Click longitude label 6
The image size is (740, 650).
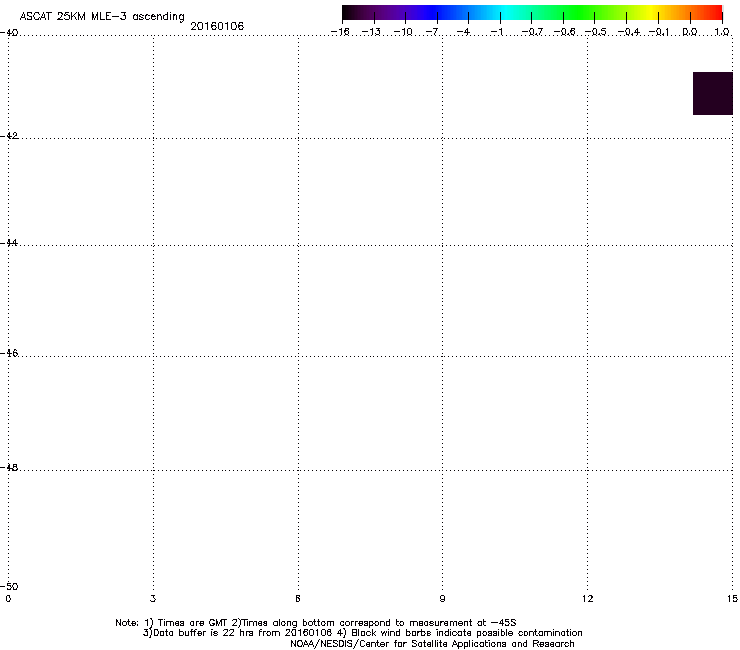point(298,599)
